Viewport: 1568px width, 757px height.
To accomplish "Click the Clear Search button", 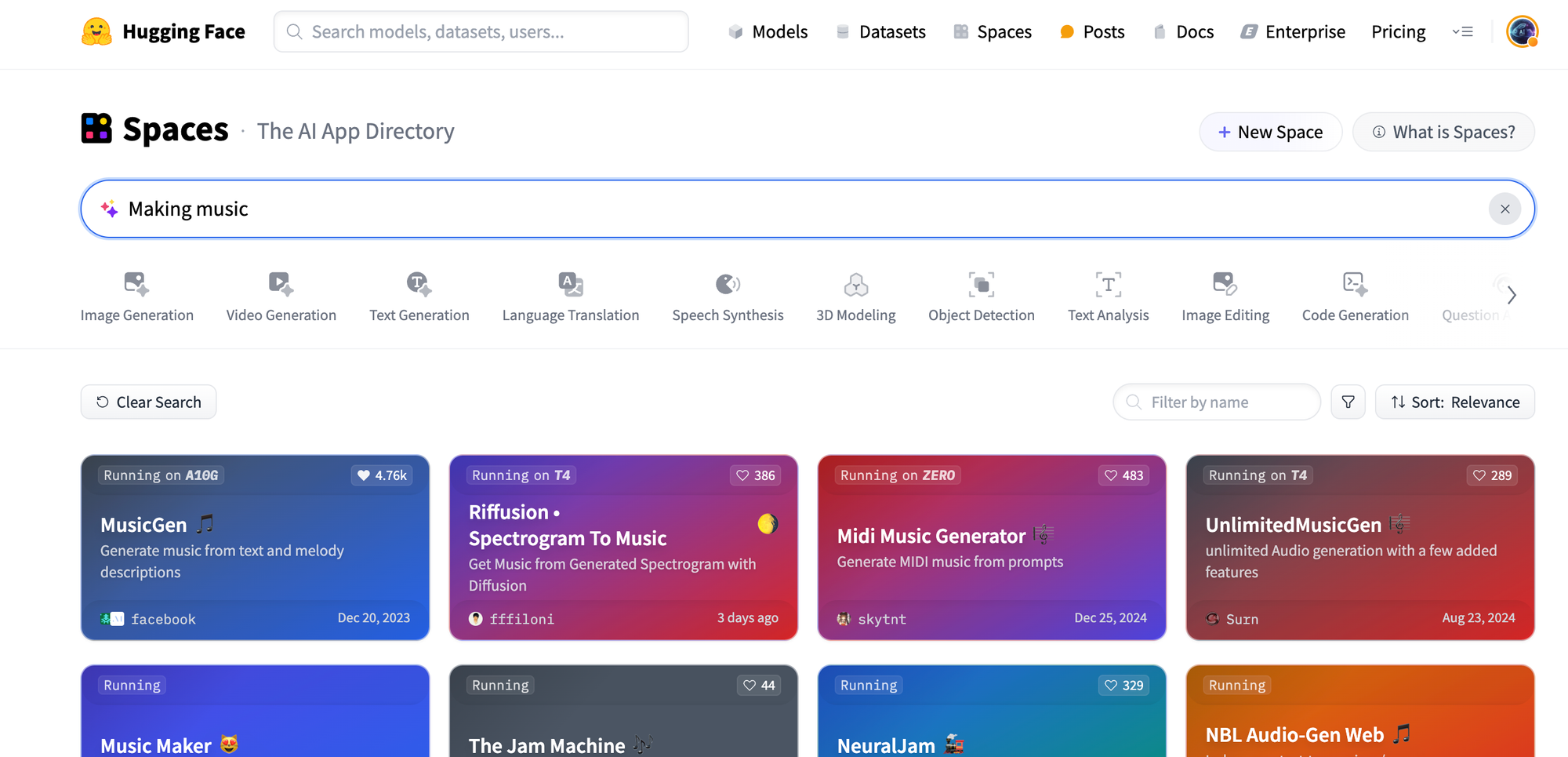I will click(148, 402).
